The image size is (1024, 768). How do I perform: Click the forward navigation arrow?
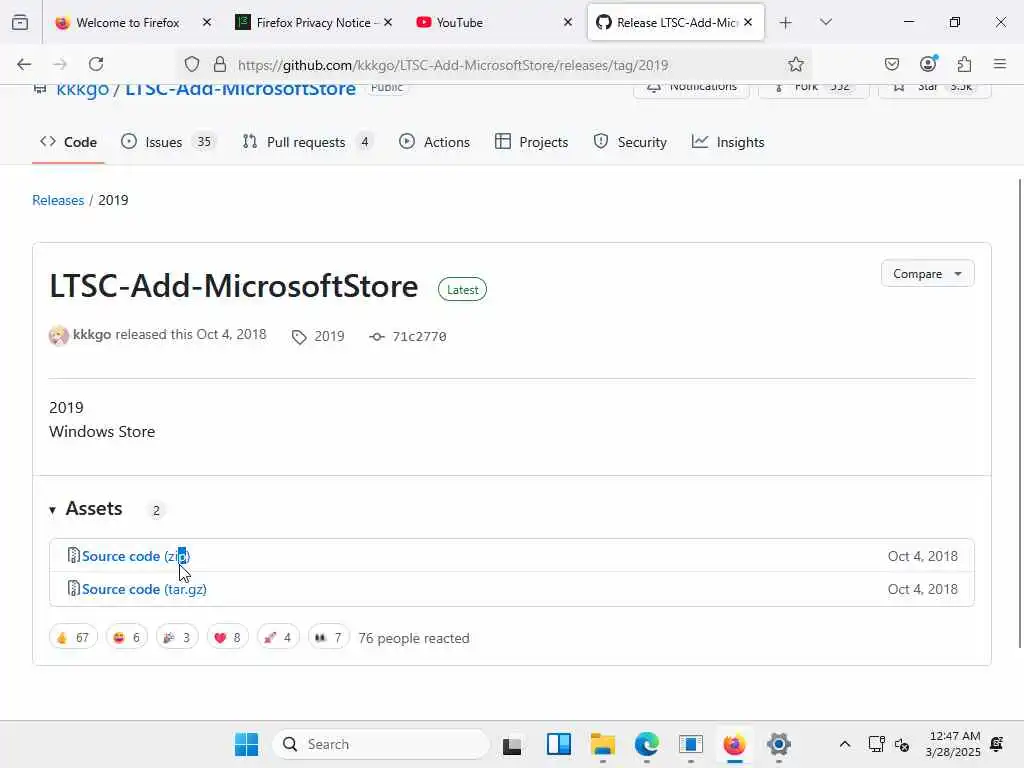[x=60, y=64]
